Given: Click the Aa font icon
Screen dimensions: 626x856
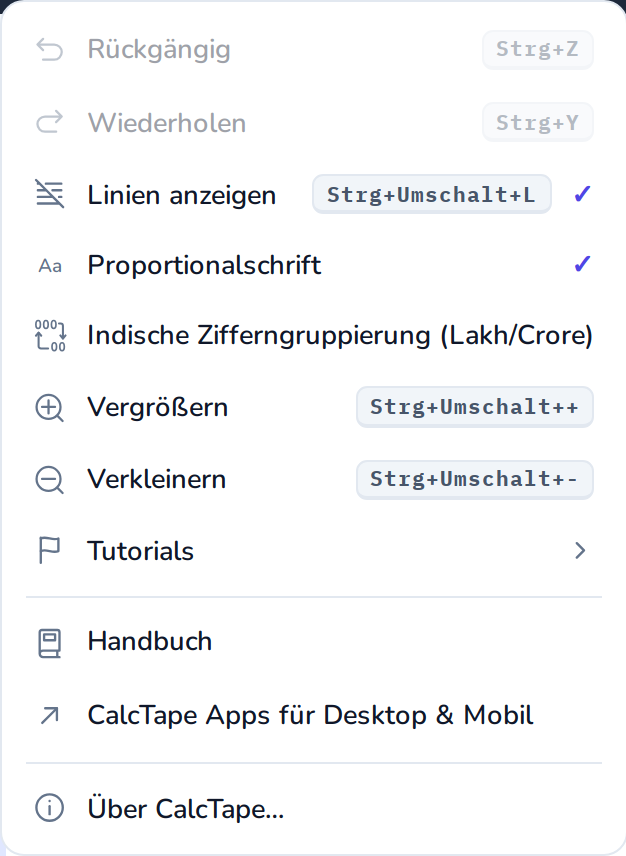Looking at the screenshot, I should point(50,266).
